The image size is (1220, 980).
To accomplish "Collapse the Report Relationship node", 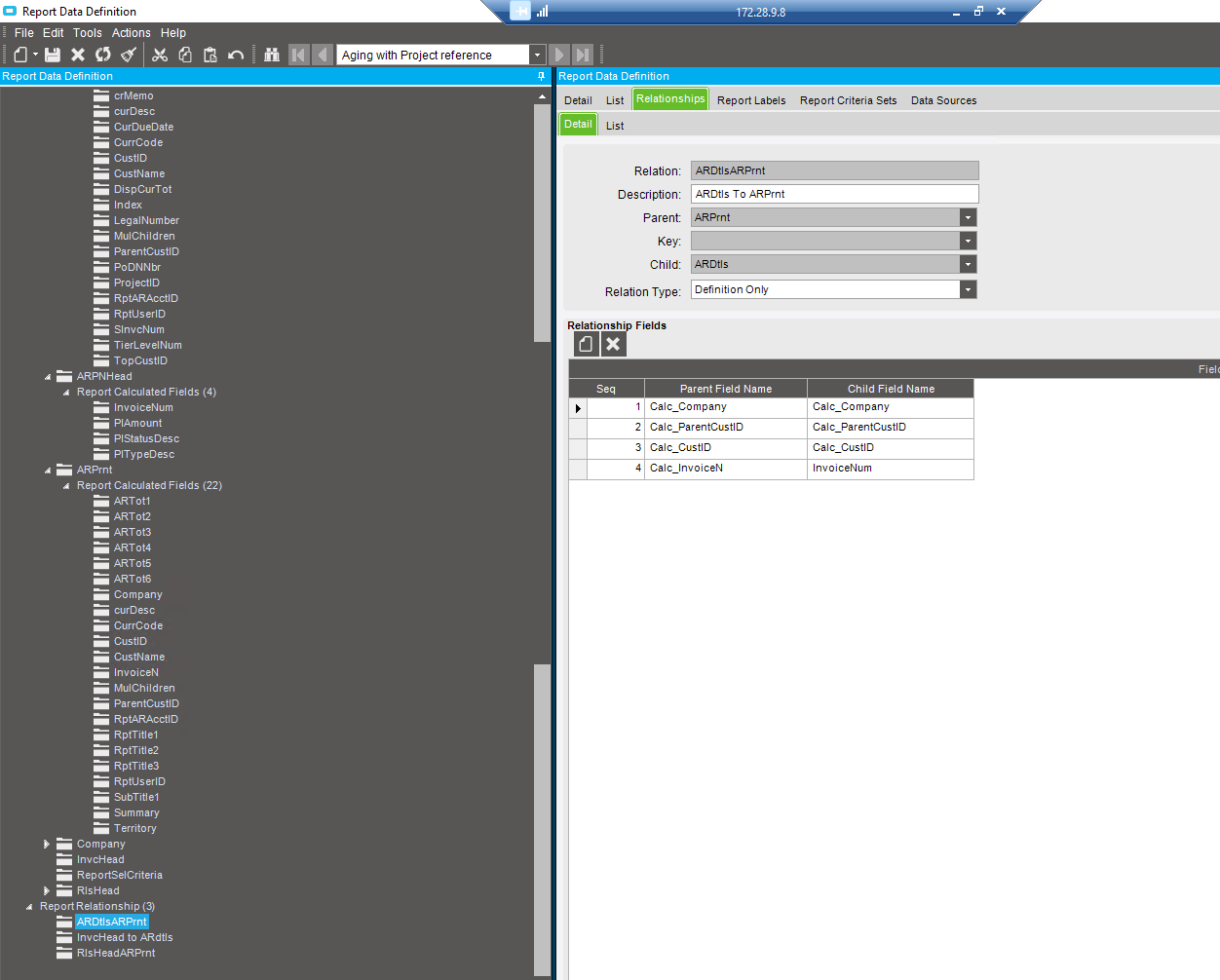I will (x=29, y=906).
